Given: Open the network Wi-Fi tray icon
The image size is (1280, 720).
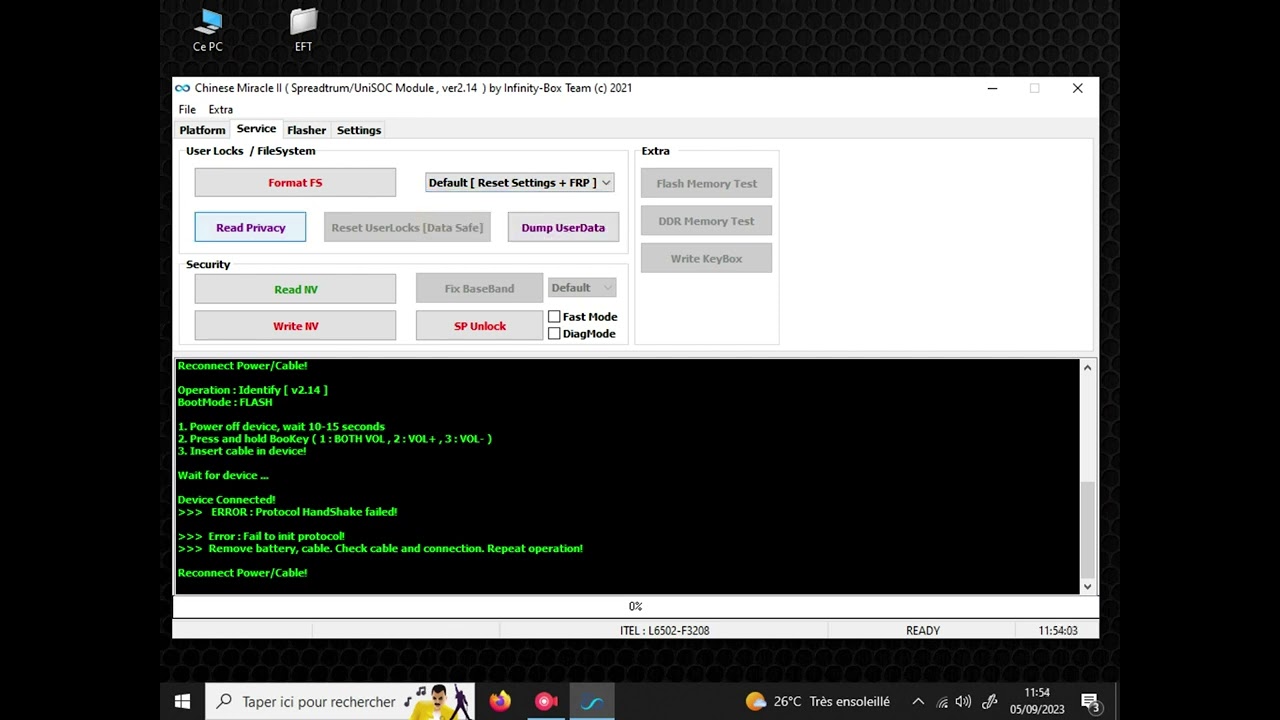Looking at the screenshot, I should [941, 701].
